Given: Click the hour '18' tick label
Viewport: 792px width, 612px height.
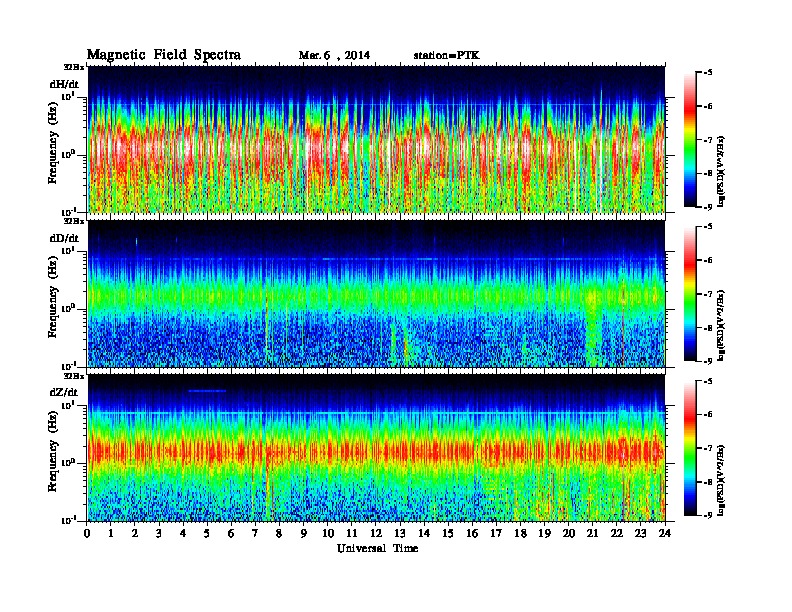Looking at the screenshot, I should point(520,533).
